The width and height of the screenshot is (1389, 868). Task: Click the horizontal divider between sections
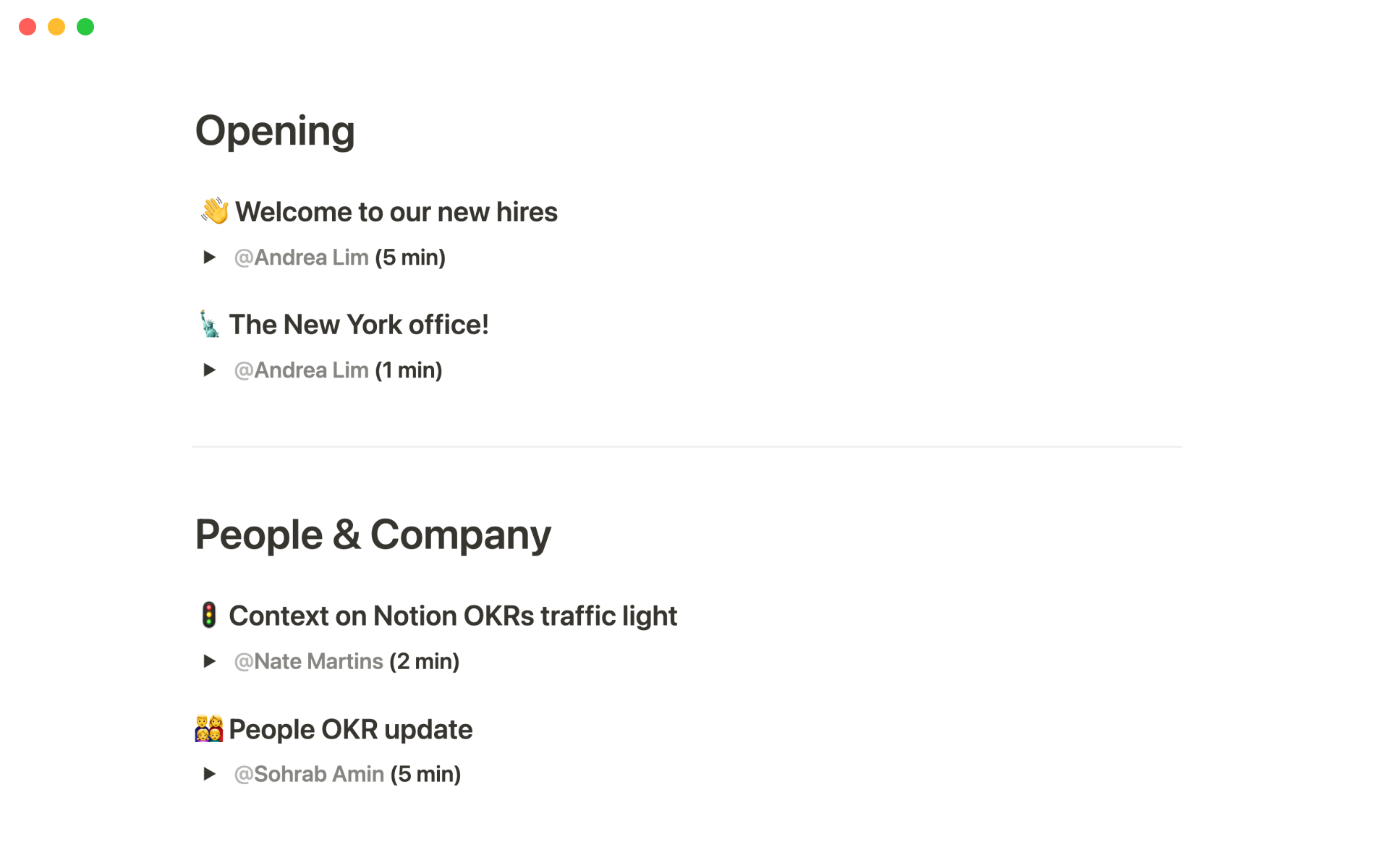coord(687,447)
